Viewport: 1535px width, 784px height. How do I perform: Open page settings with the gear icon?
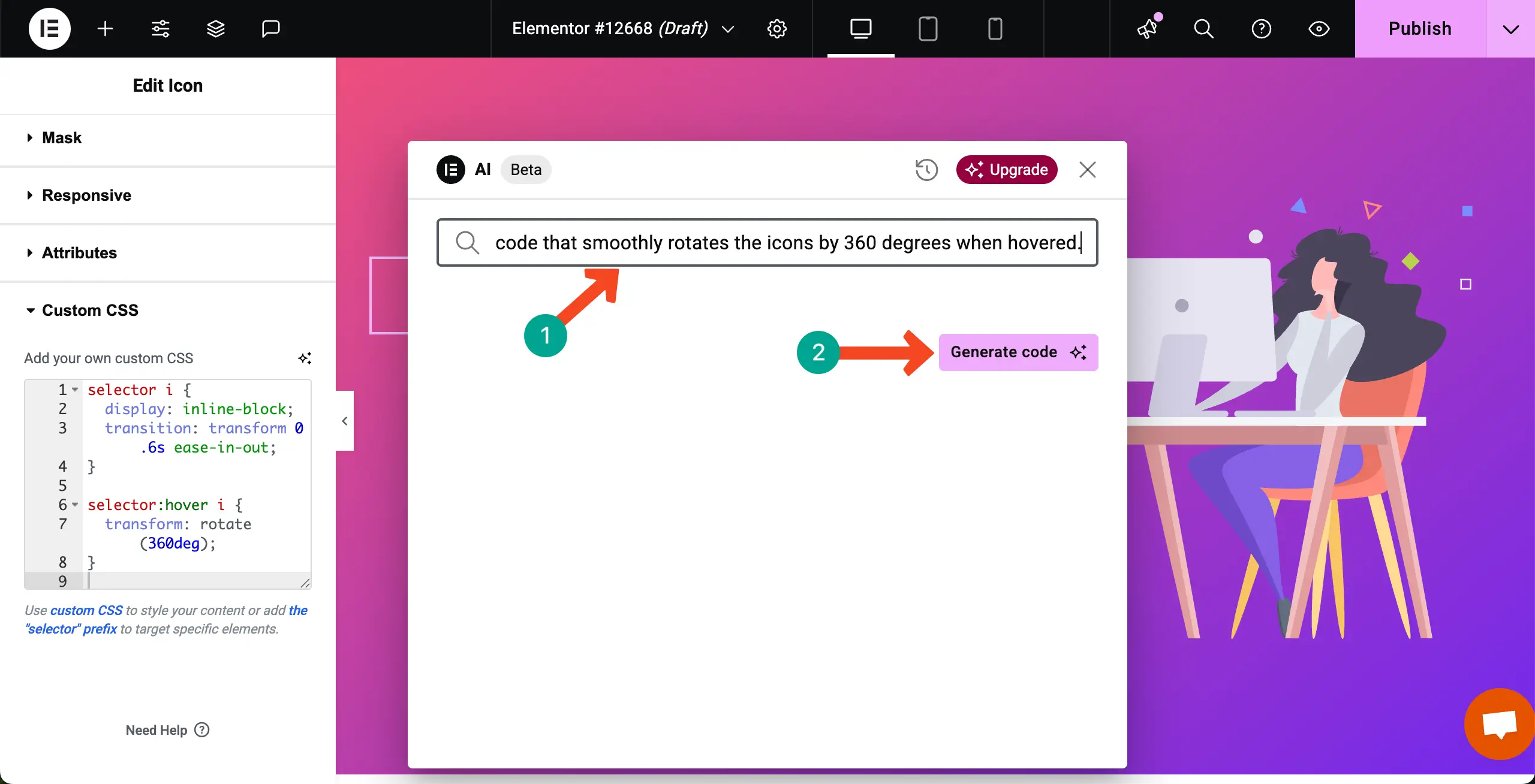[x=776, y=28]
